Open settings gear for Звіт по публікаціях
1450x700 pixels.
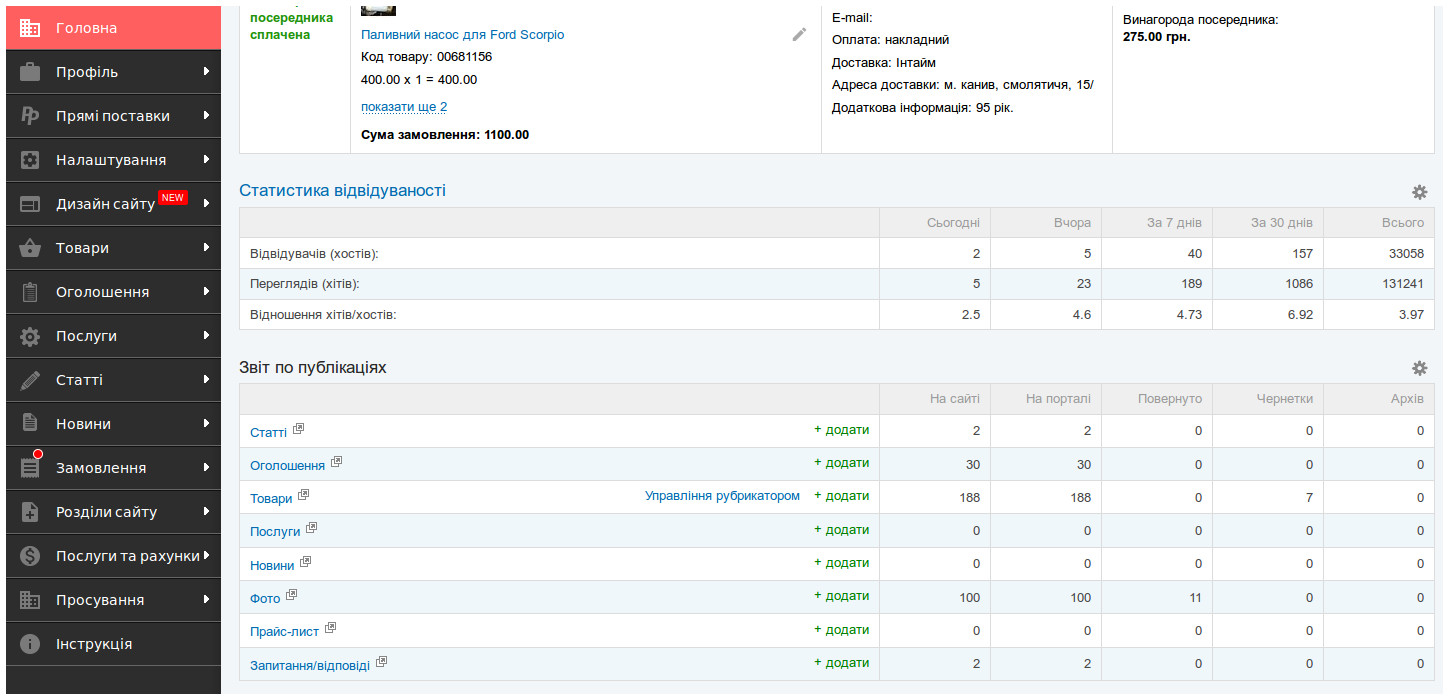point(1419,368)
